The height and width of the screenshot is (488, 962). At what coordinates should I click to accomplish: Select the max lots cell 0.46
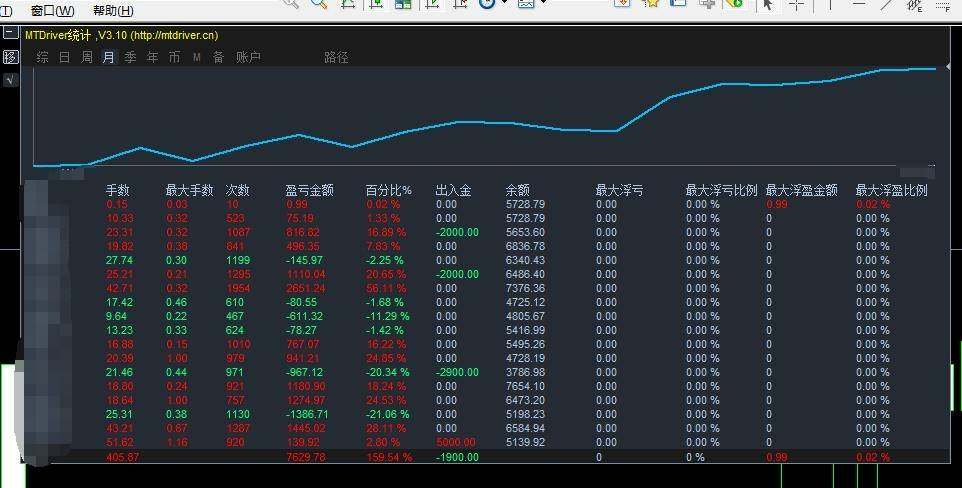click(x=177, y=302)
